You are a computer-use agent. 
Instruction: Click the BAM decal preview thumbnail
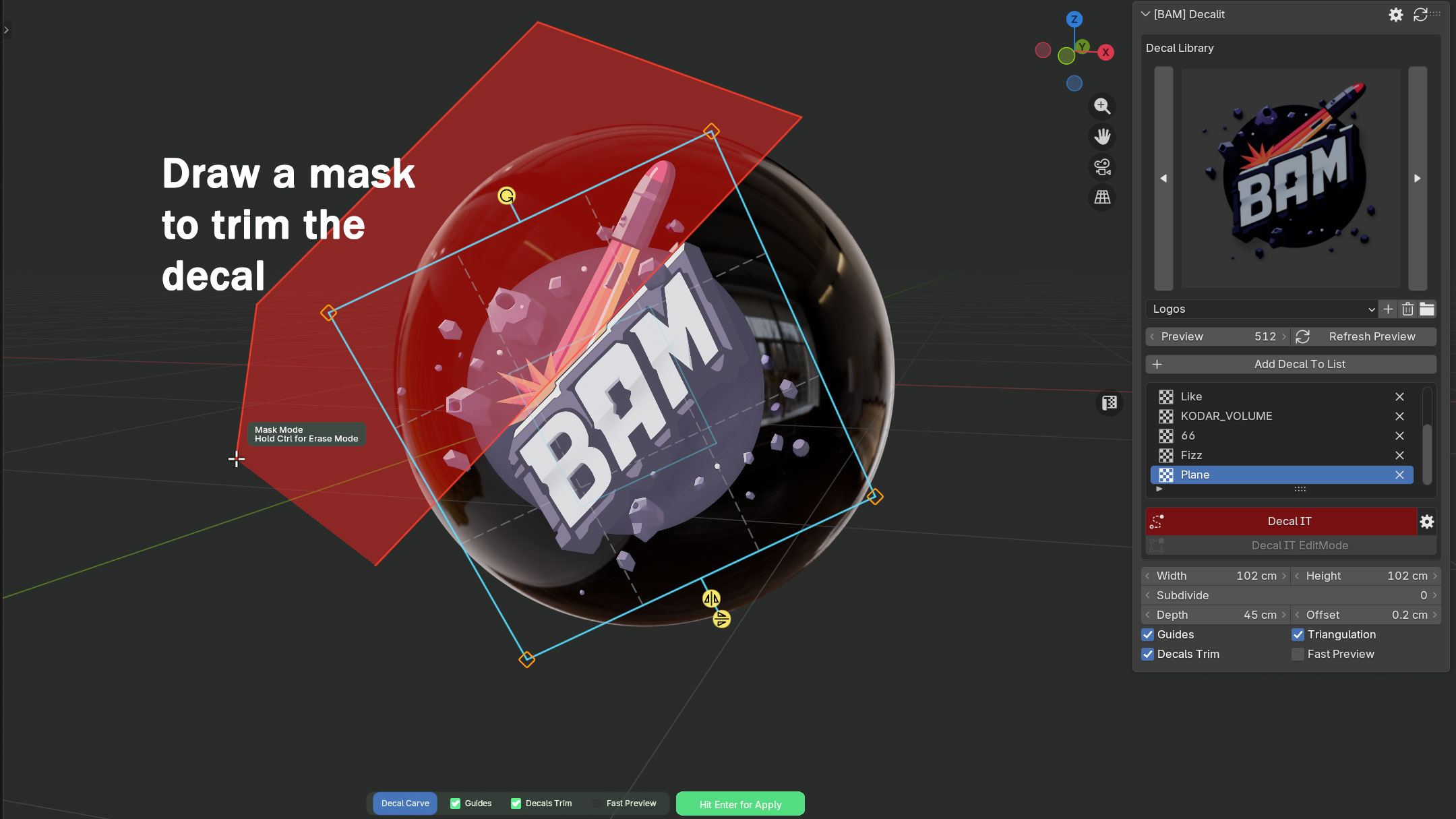(x=1291, y=179)
